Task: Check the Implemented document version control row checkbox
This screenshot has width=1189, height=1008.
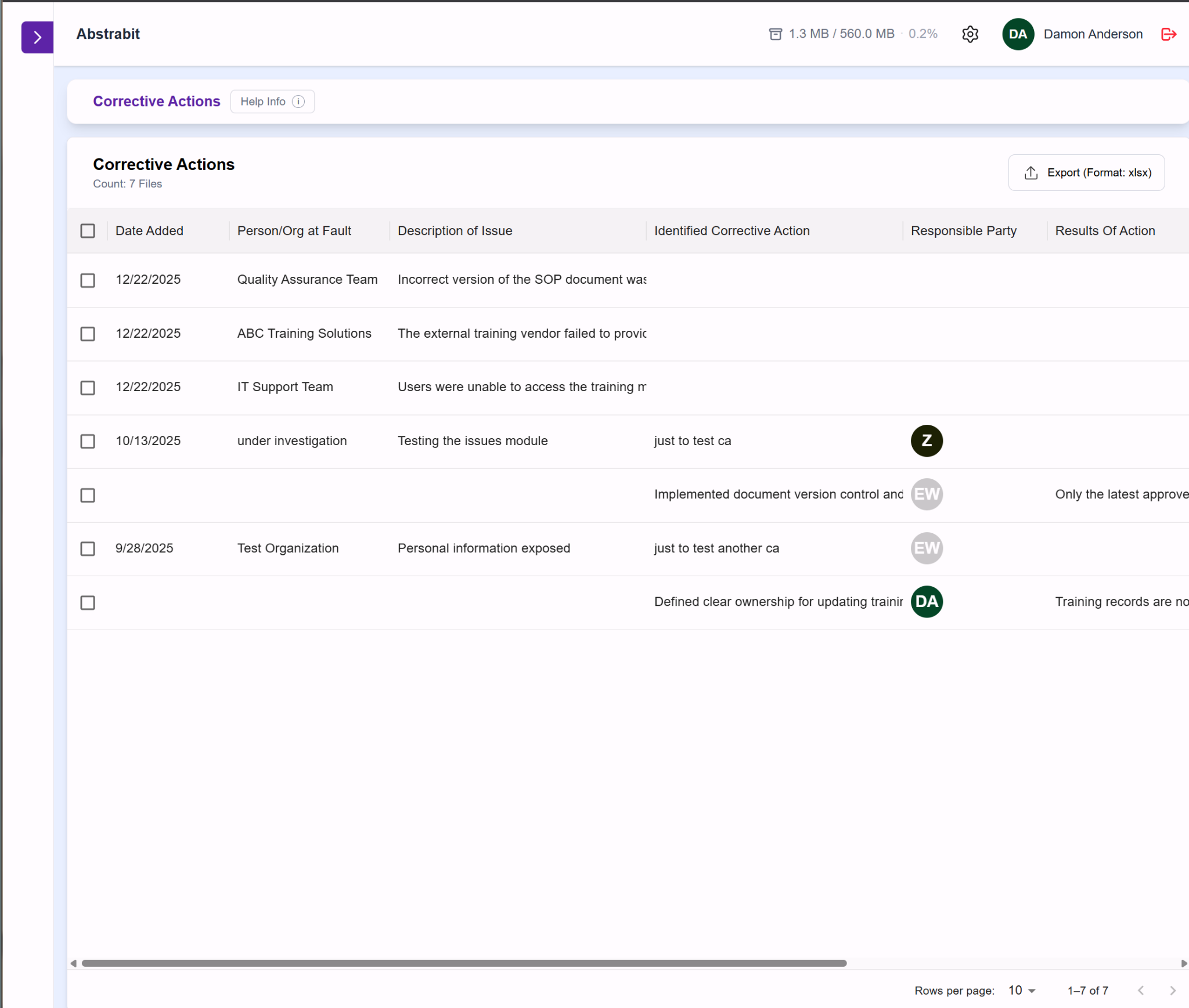Action: coord(88,495)
